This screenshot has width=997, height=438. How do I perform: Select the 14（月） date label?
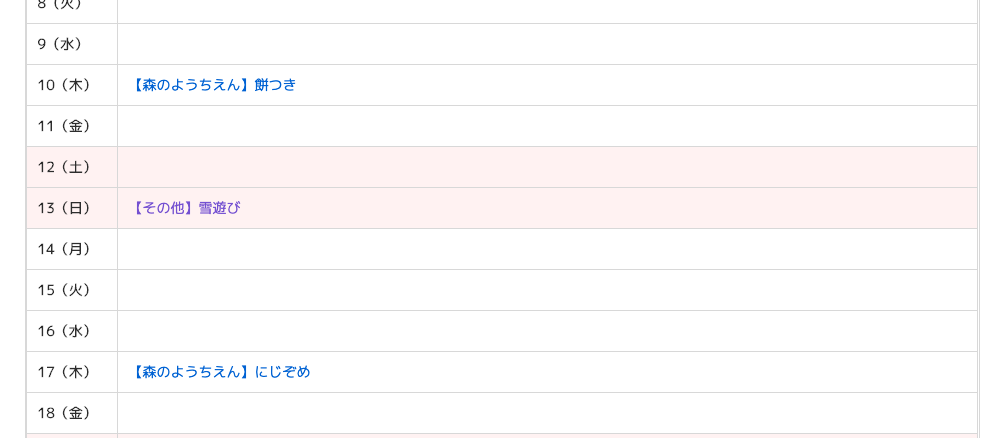65,249
